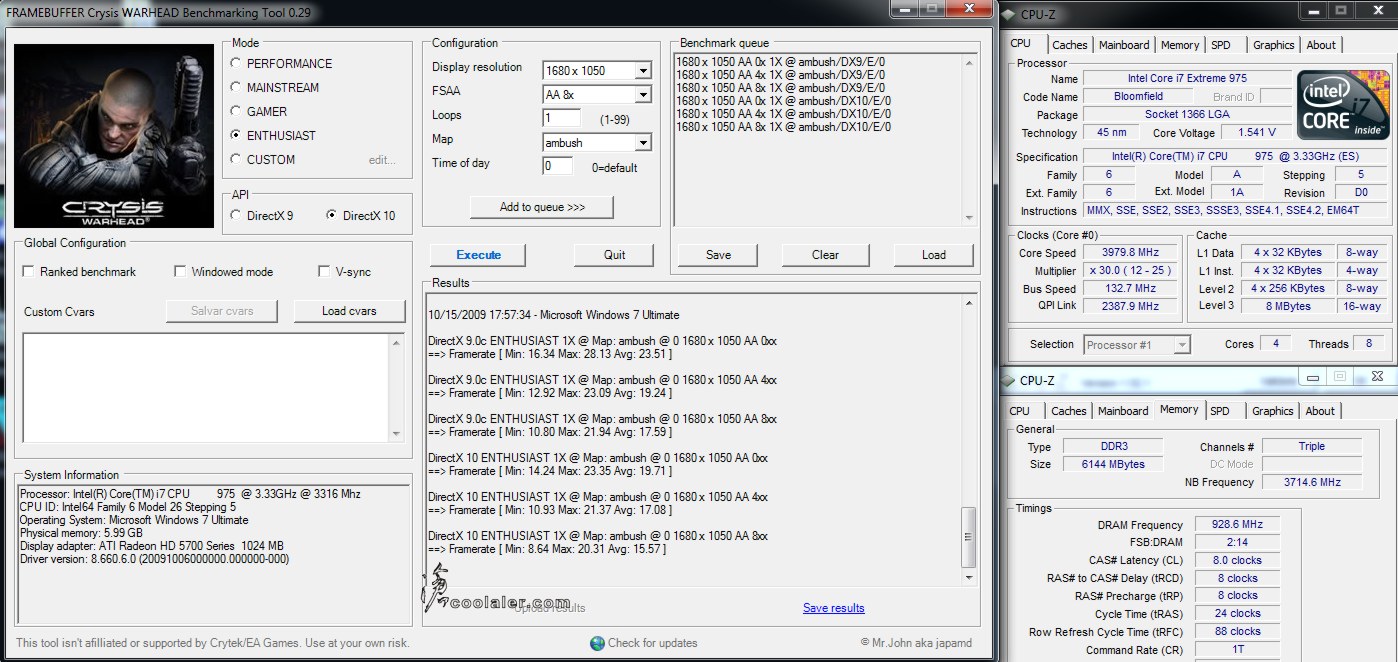Open Caches tab in top CPU-Z window
This screenshot has height=662, width=1398.
pos(1069,45)
